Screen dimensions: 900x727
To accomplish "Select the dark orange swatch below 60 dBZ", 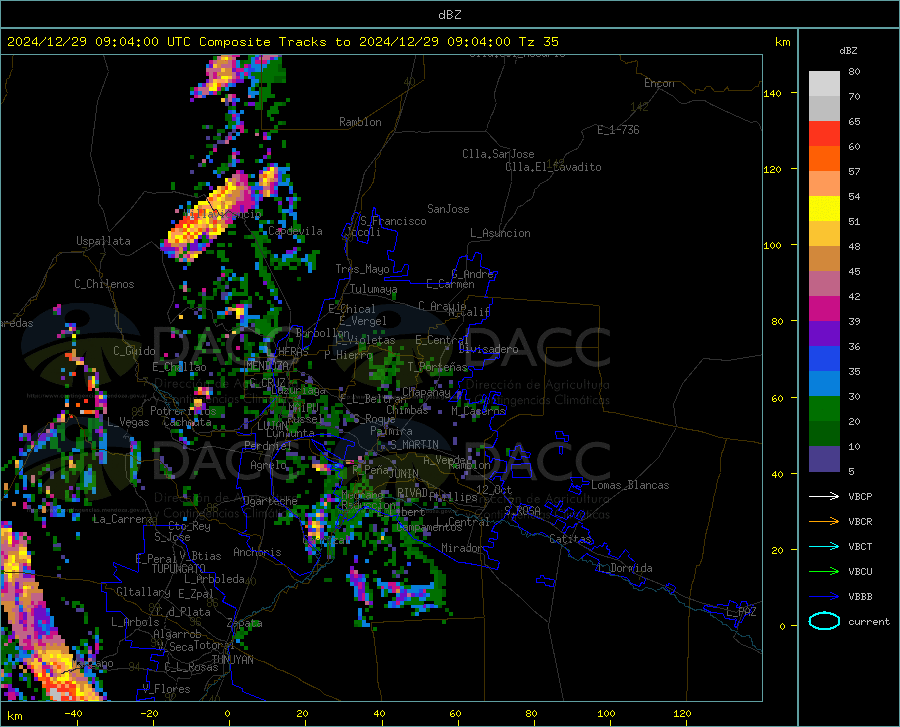I will pos(824,159).
